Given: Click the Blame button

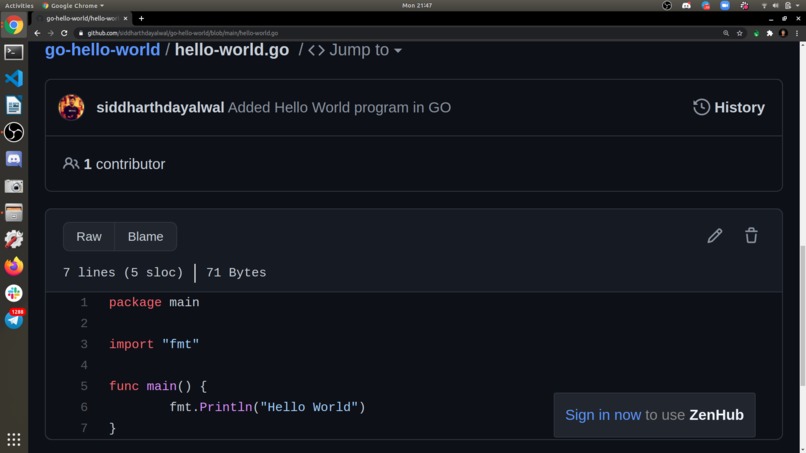Looking at the screenshot, I should (145, 237).
